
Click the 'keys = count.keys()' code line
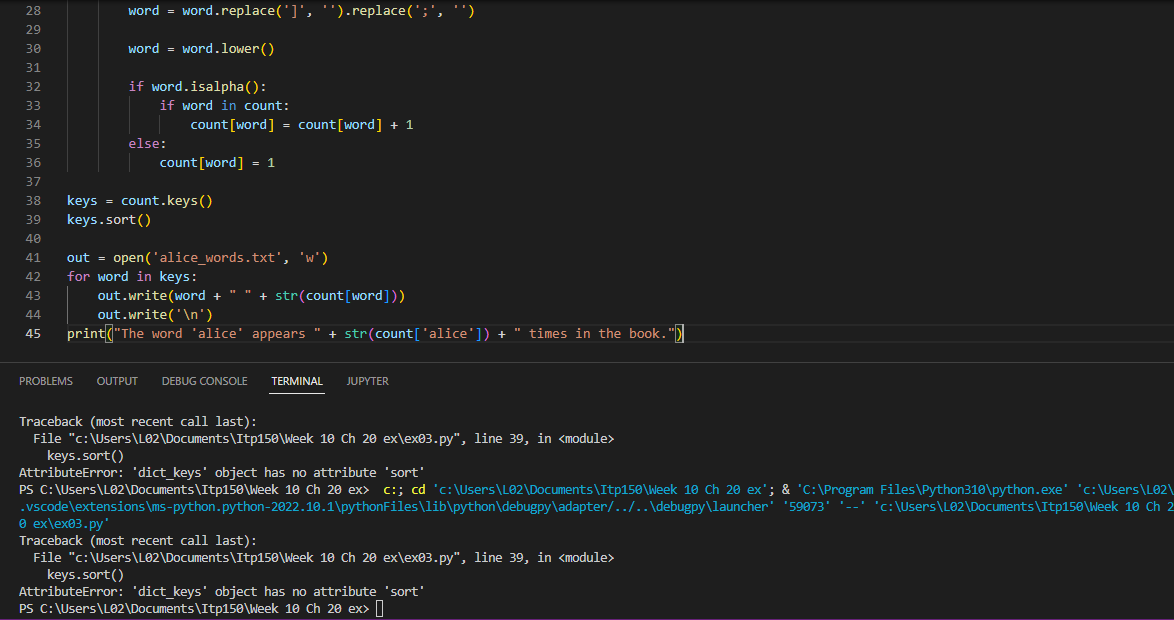click(140, 201)
